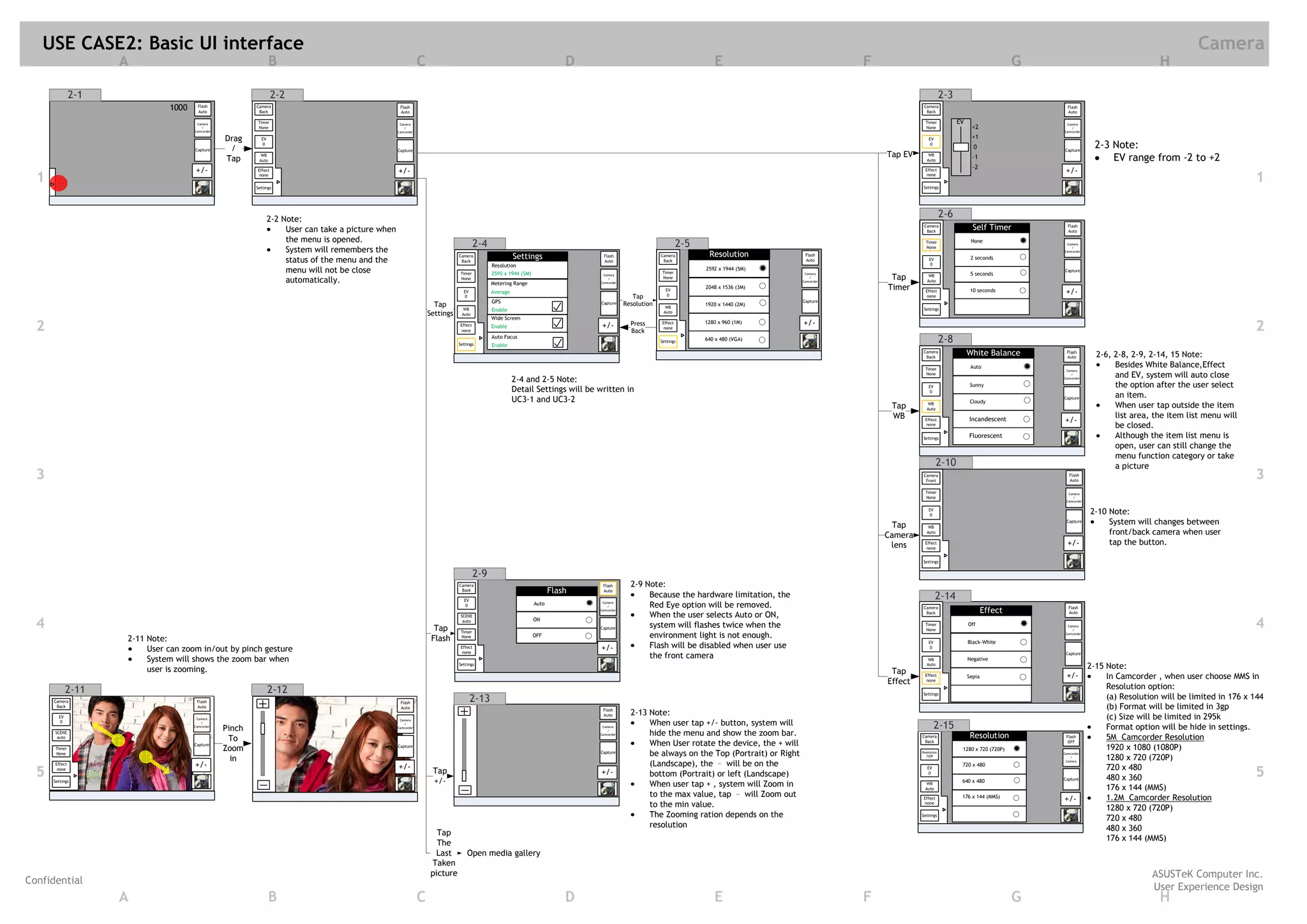
Task: Open last taken picture thumbnail in screen 2-1
Action: tap(202, 188)
